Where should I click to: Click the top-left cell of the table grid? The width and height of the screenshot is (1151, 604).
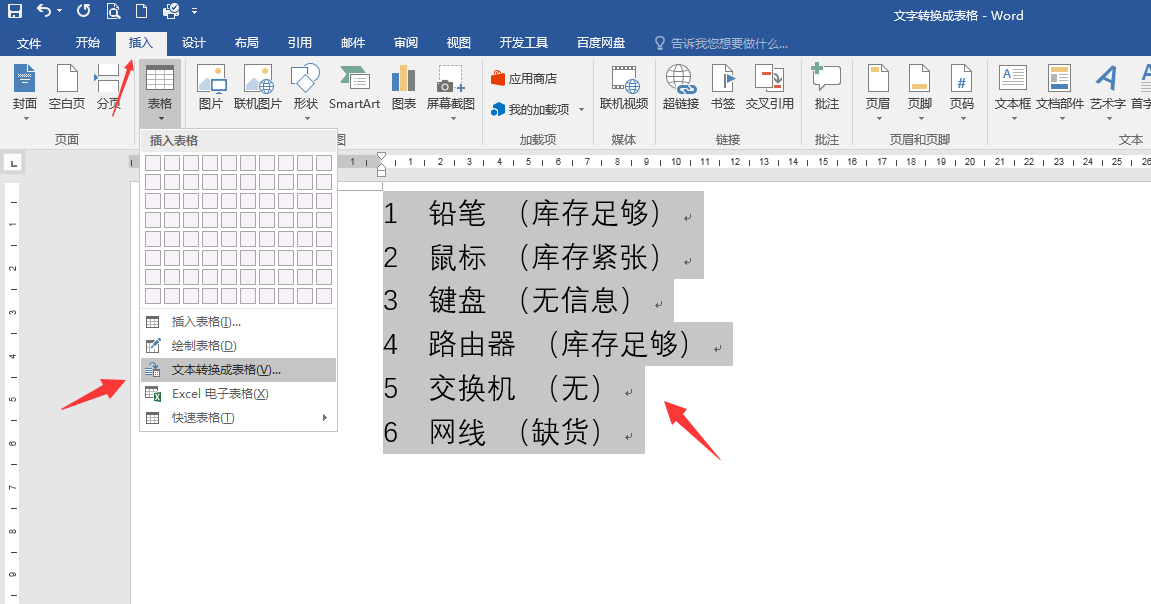153,162
